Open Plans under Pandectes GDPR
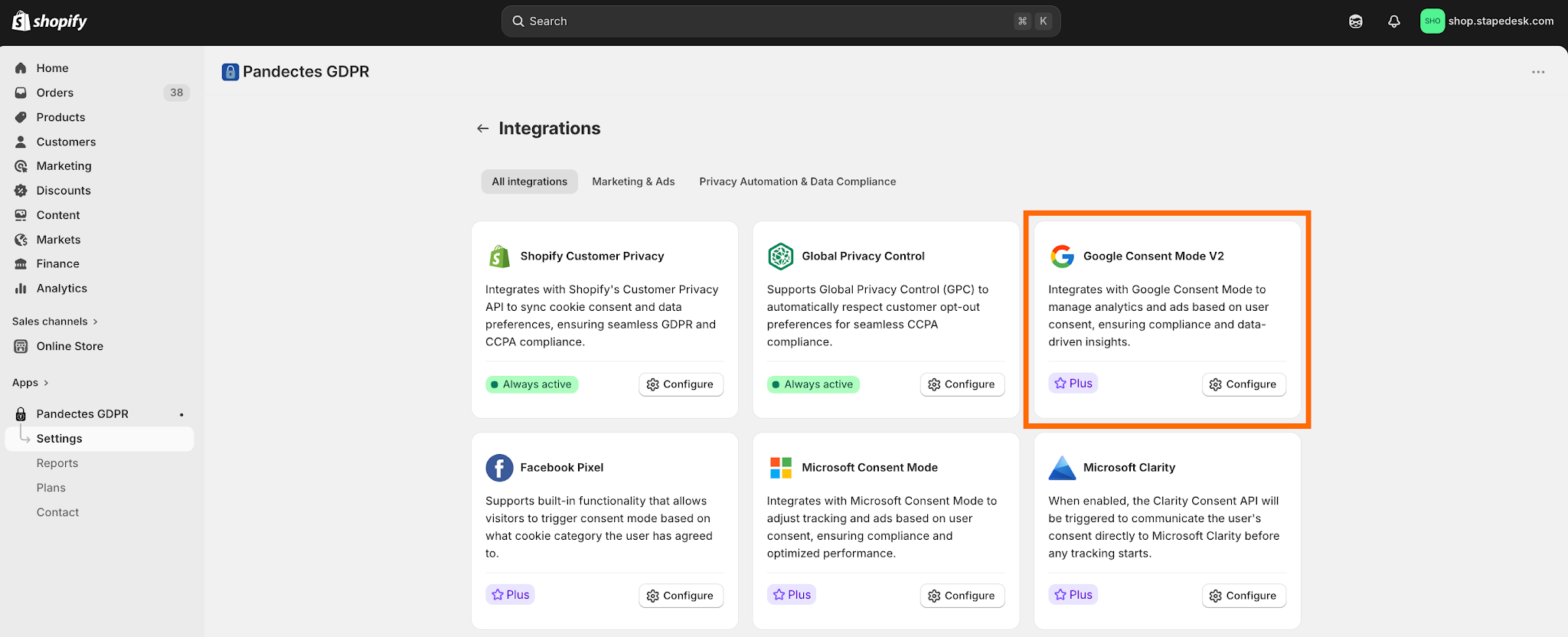 [51, 488]
